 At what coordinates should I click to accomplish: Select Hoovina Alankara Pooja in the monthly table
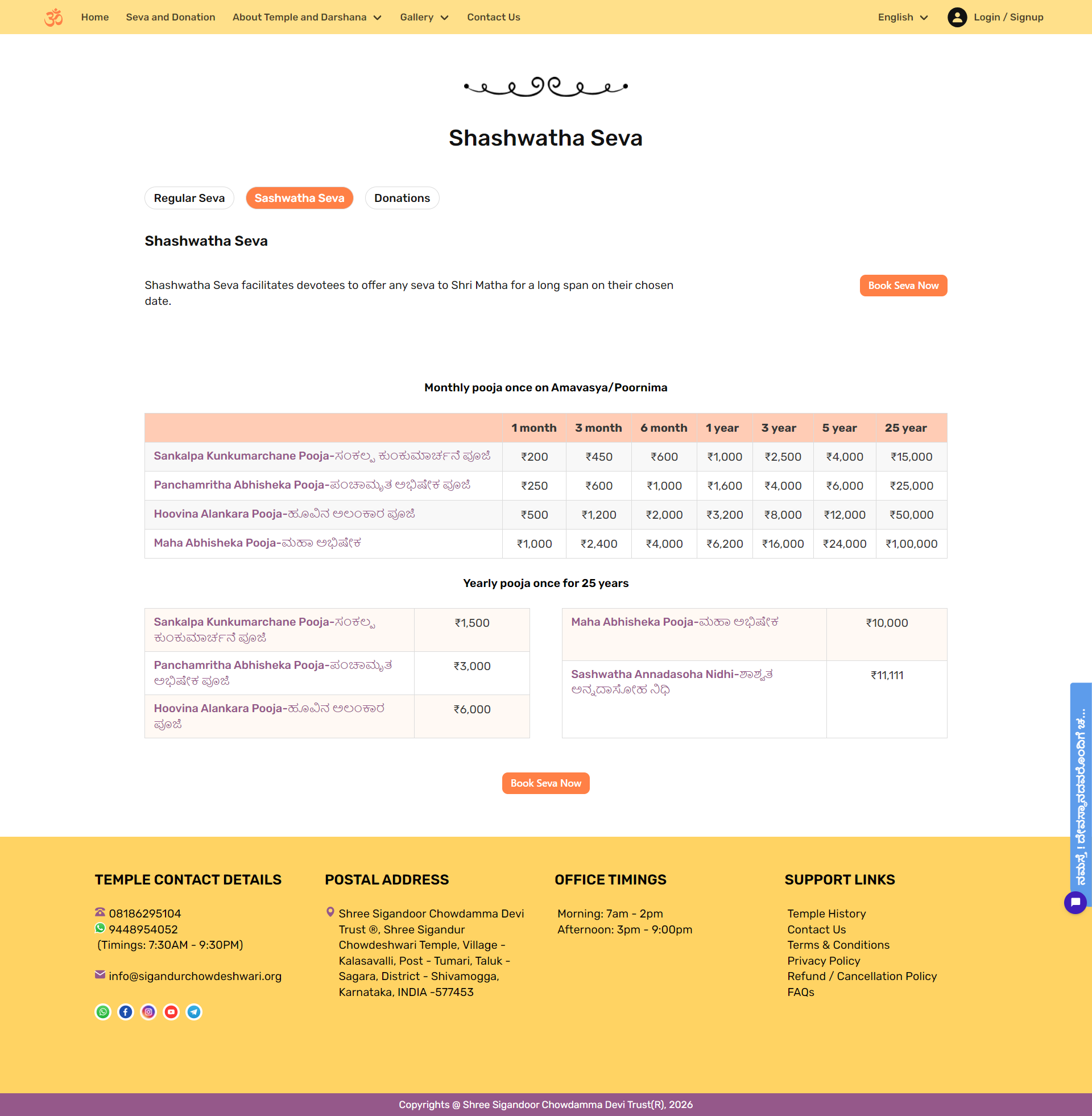point(284,514)
